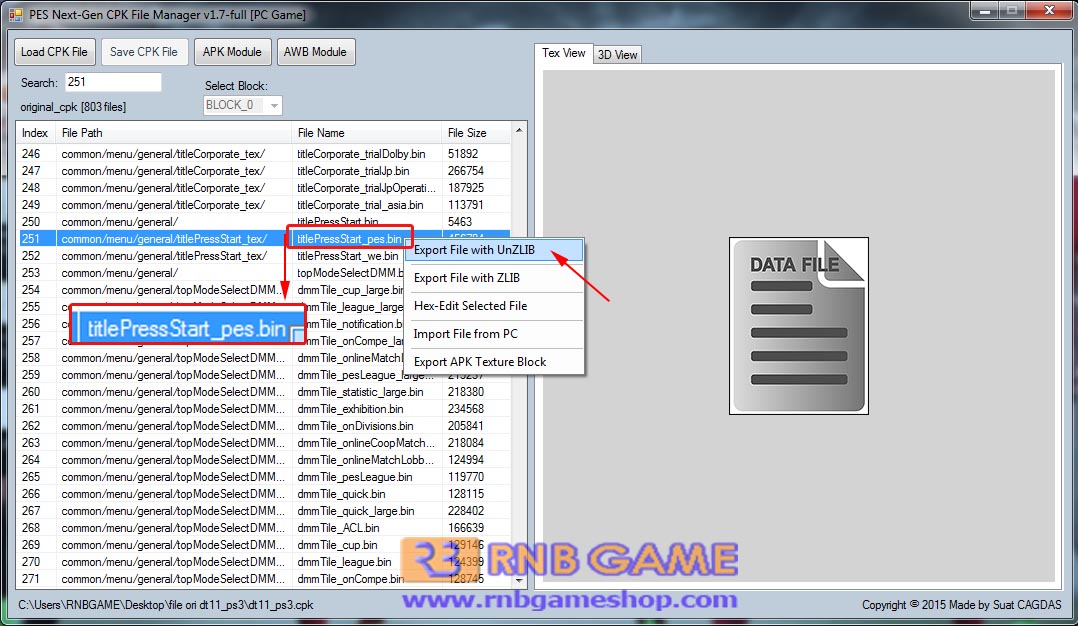
Task: Select row dmmTile_cup_large.bin
Action: coord(263,290)
